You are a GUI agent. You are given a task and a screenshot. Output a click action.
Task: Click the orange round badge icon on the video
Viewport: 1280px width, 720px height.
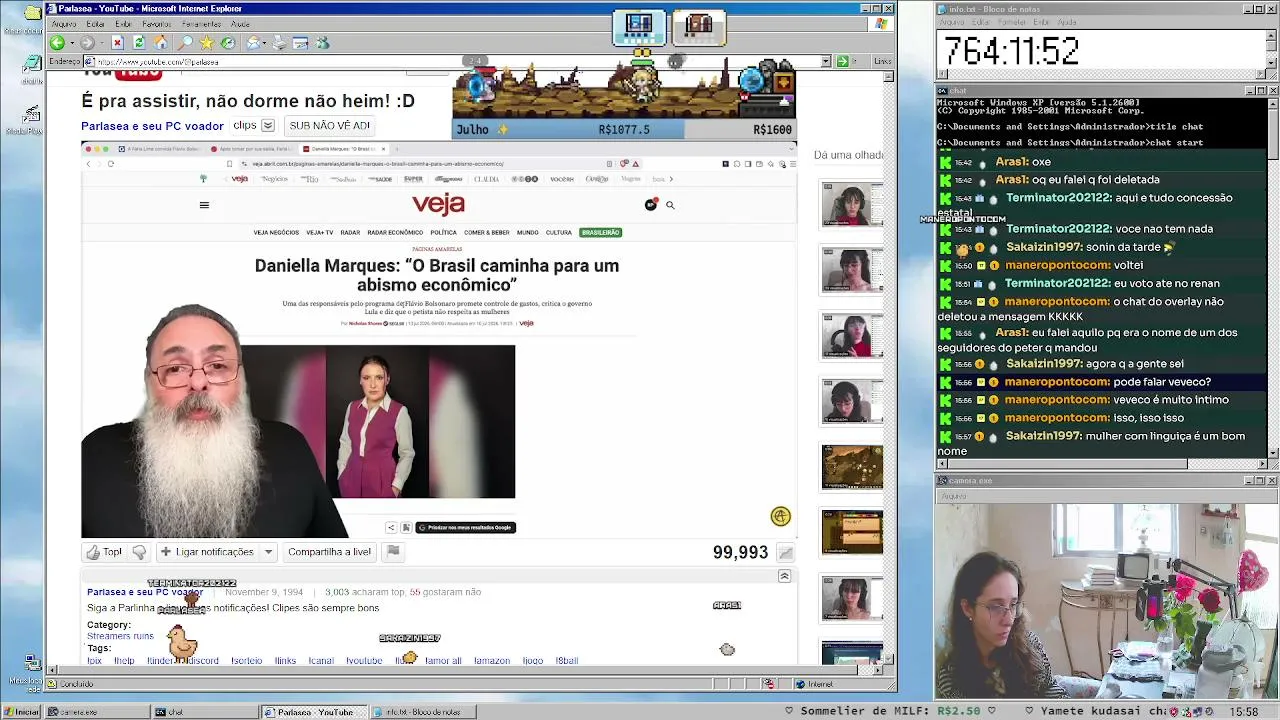(x=781, y=516)
